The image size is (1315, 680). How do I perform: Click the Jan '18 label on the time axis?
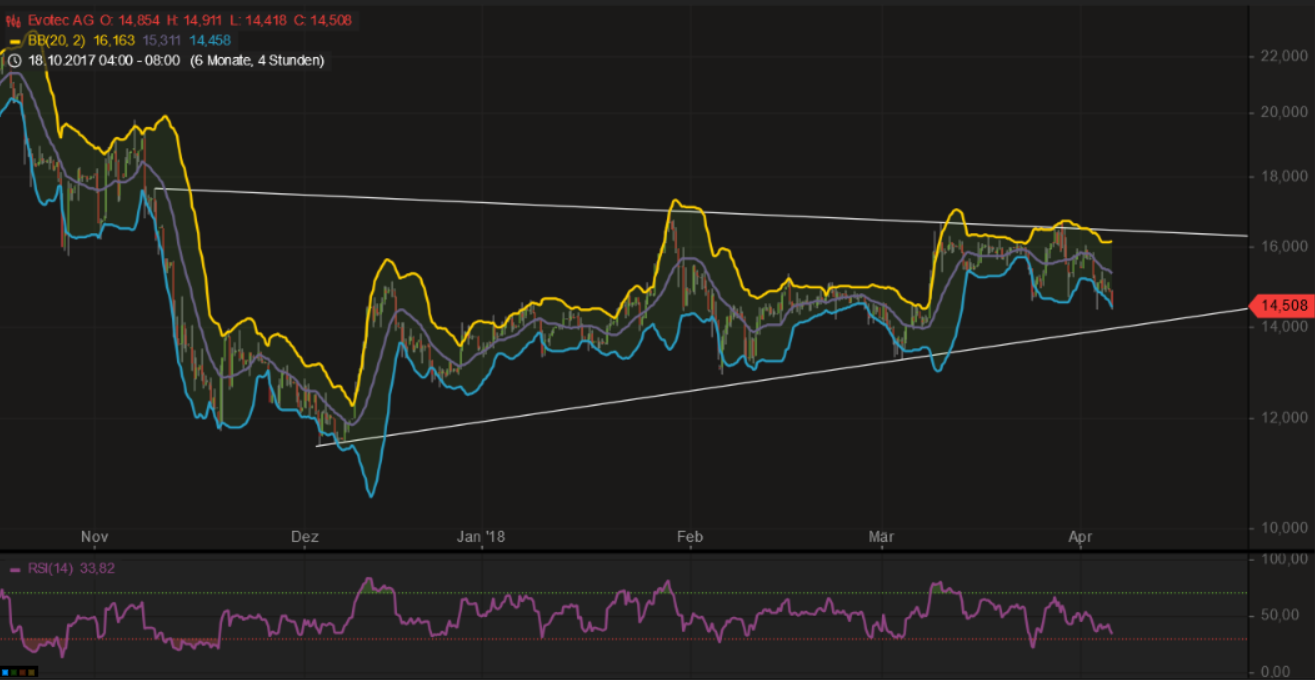(481, 538)
